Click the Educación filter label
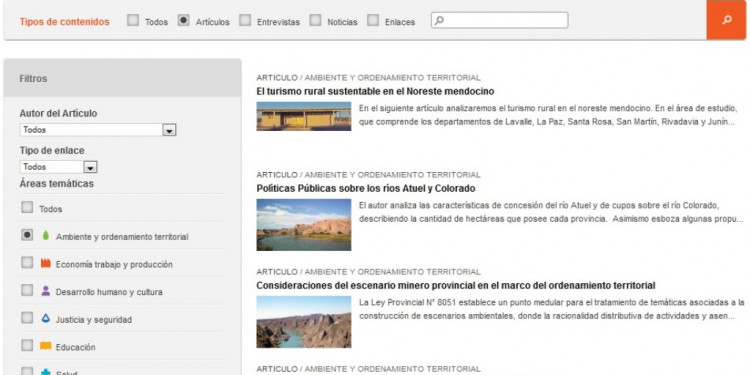This screenshot has height=375, width=750. 76,347
